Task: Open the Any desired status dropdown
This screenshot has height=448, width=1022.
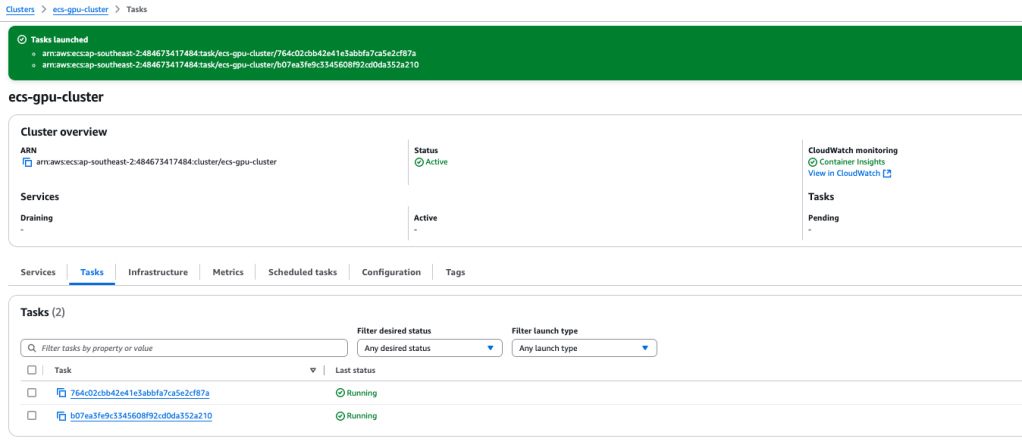Action: point(429,348)
